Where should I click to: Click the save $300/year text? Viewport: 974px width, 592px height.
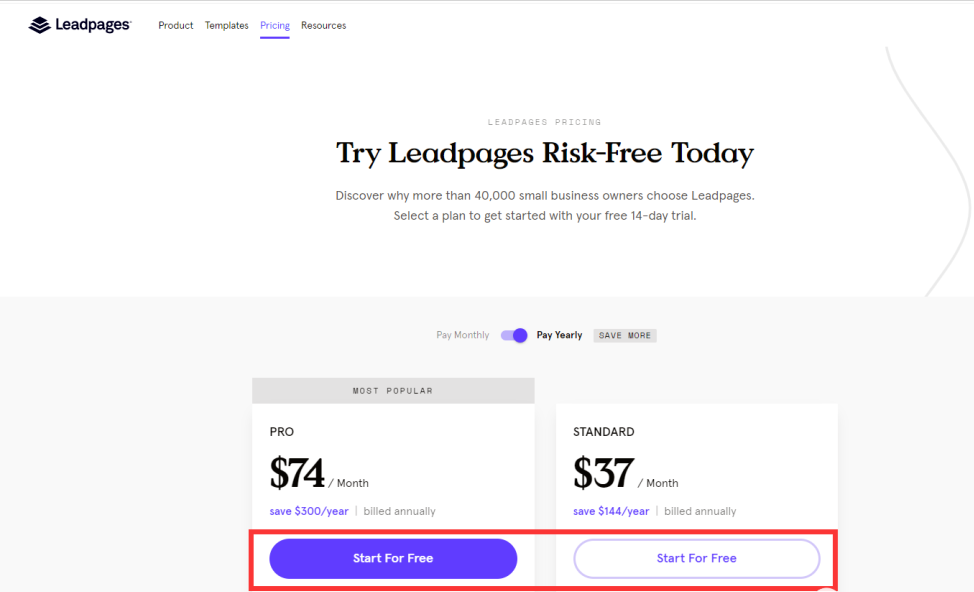pos(309,511)
